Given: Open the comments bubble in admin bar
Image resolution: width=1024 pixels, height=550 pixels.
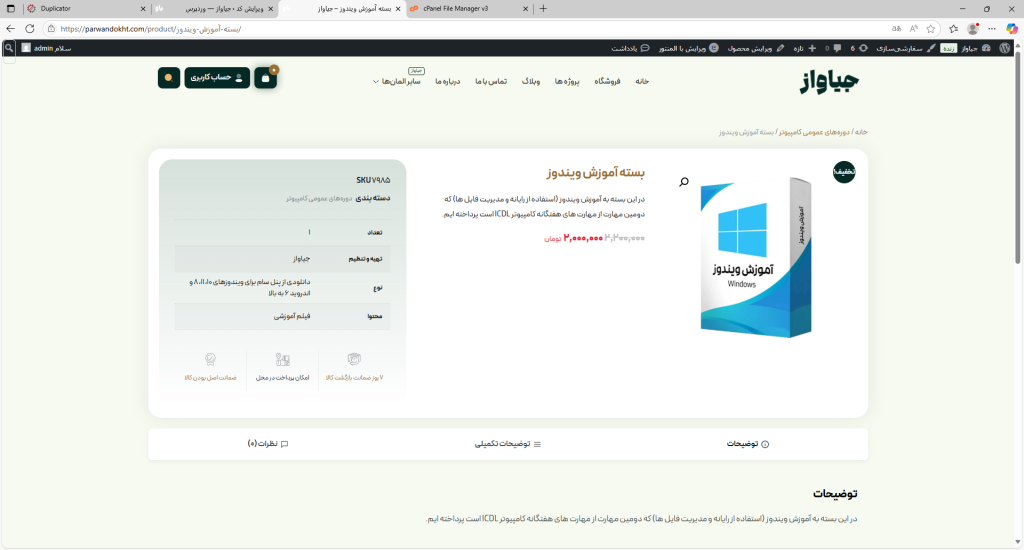Looking at the screenshot, I should [x=838, y=48].
